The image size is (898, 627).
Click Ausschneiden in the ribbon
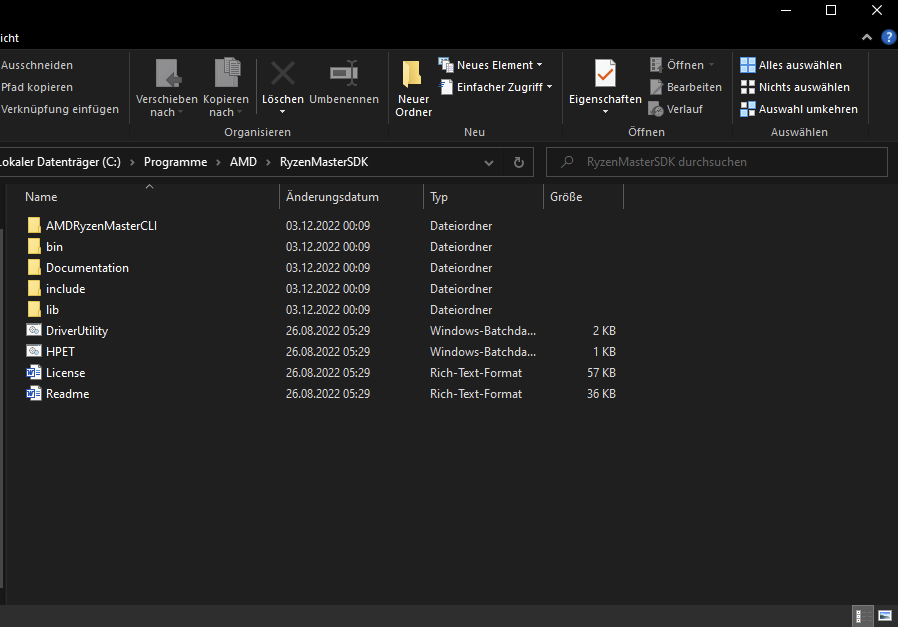click(x=37, y=65)
